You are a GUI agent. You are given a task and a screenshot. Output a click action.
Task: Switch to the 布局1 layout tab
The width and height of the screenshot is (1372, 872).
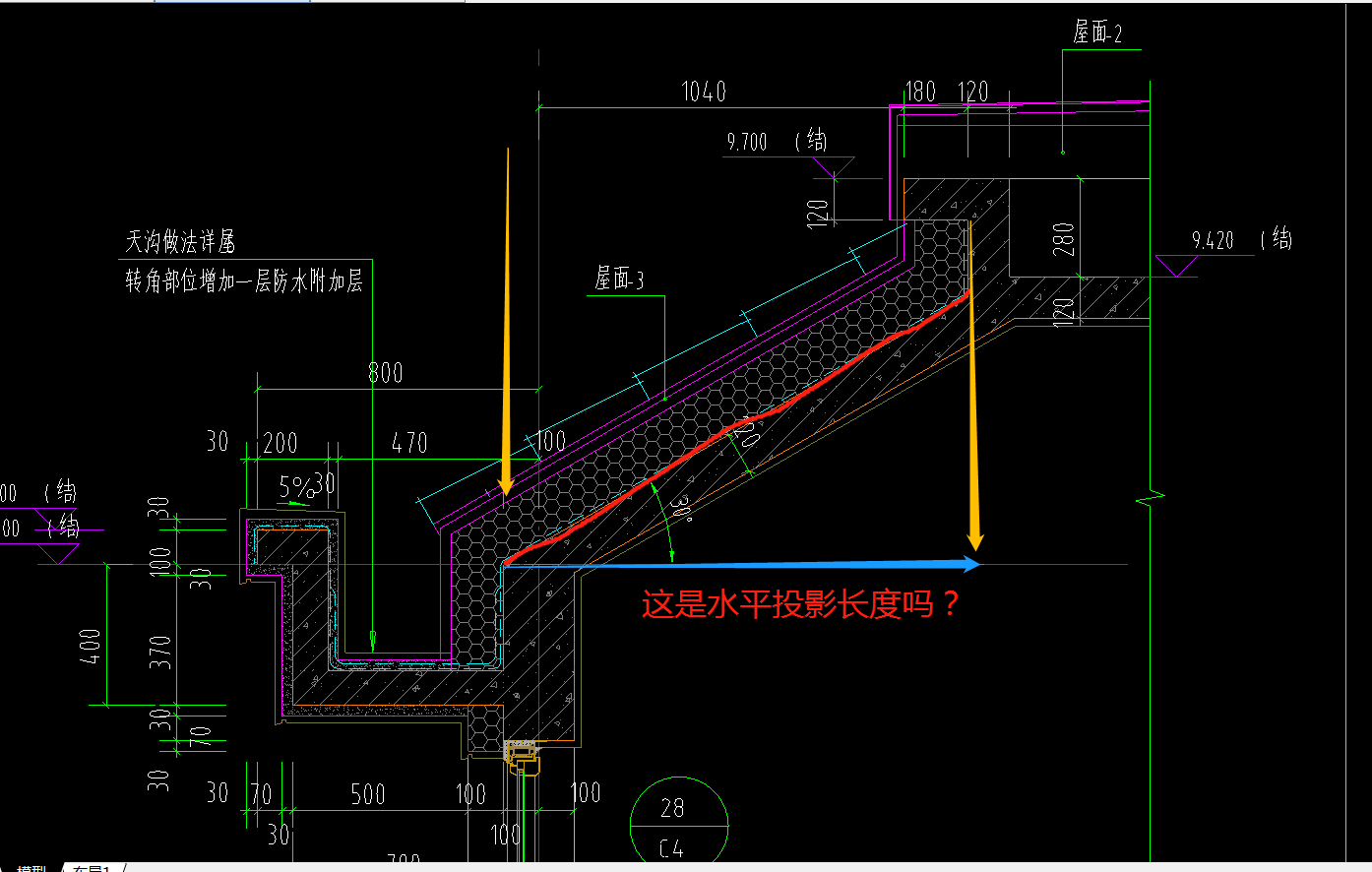pyautogui.click(x=93, y=868)
